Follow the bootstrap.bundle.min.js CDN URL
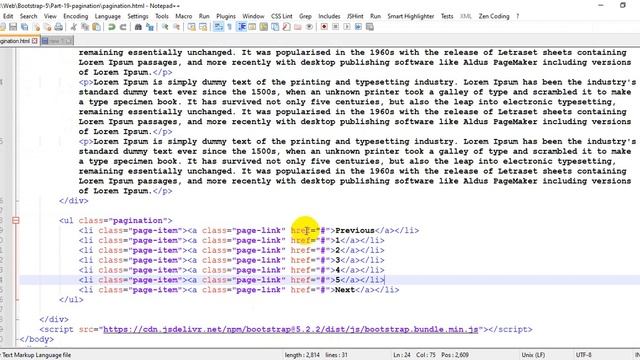Viewport: 640px width, 360px height. tap(291, 329)
